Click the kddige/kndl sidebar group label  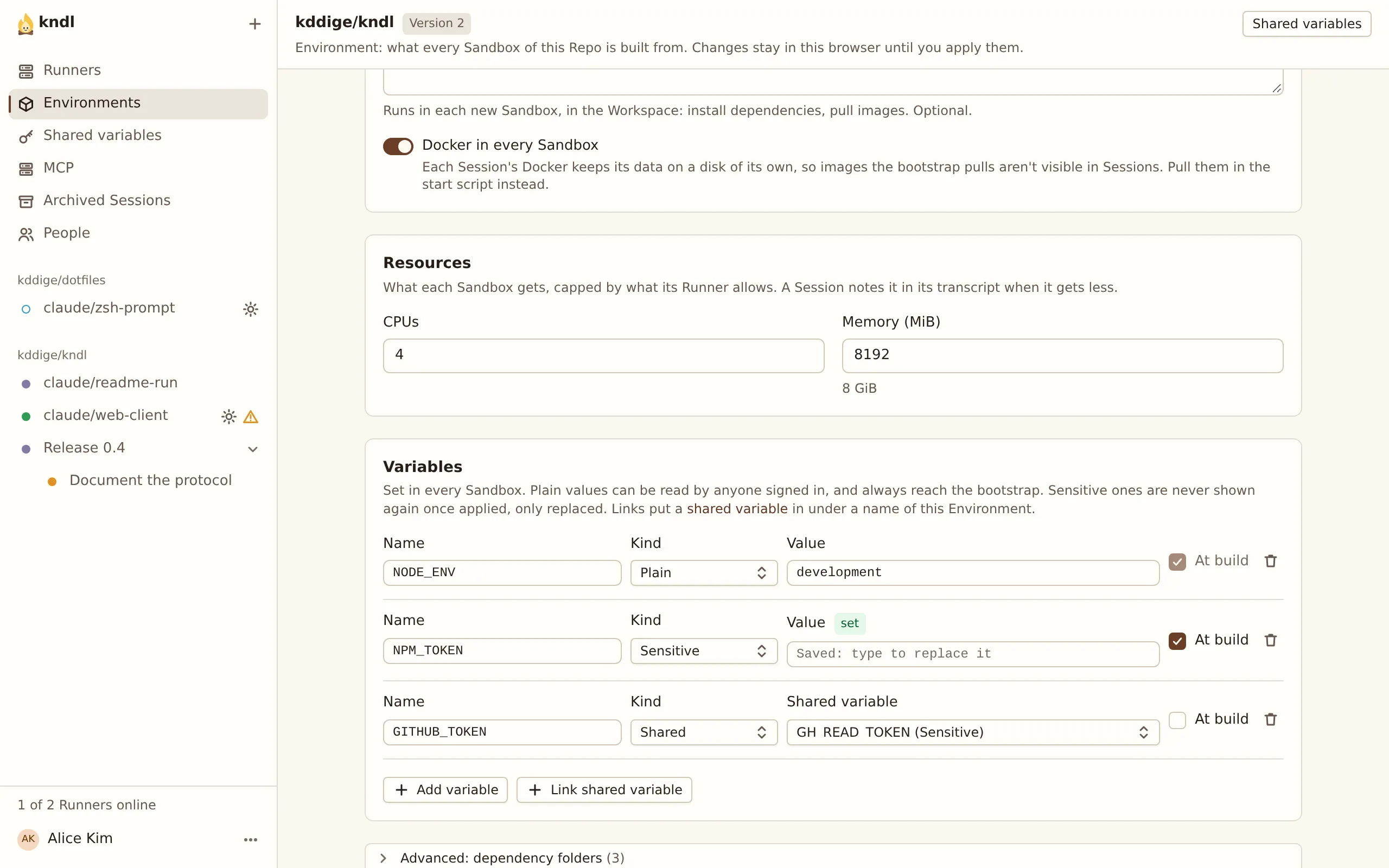click(52, 355)
